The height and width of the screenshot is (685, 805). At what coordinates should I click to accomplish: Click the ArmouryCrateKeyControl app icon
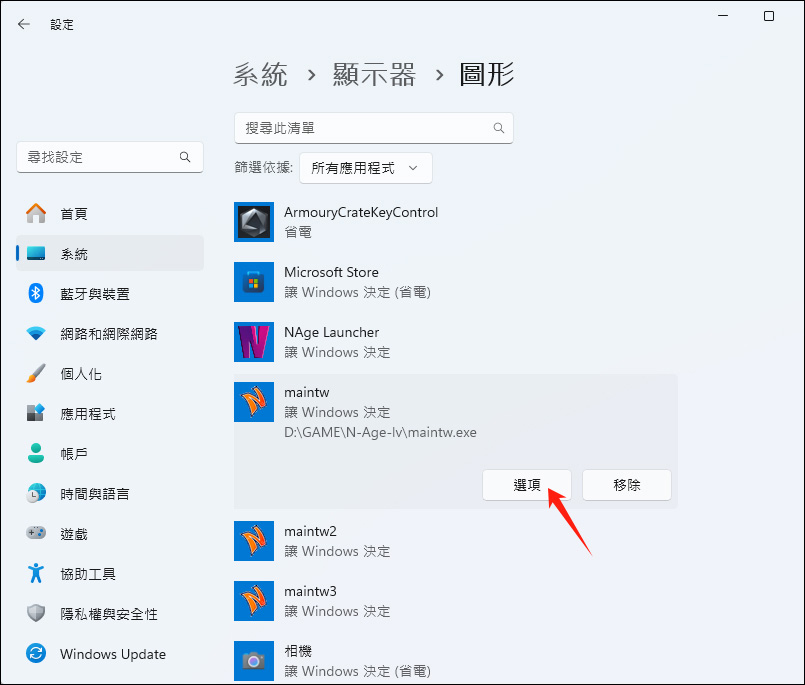tap(254, 222)
